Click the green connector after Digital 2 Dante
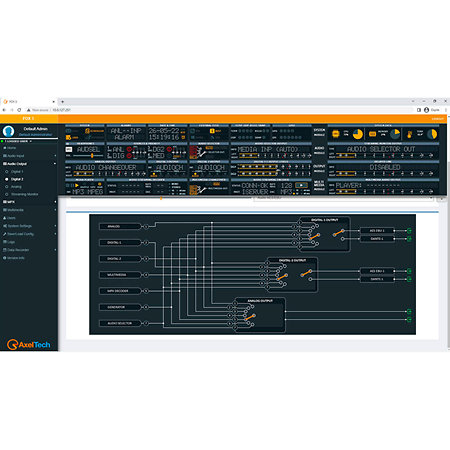Viewport: 450px width, 450px height. coord(409,279)
